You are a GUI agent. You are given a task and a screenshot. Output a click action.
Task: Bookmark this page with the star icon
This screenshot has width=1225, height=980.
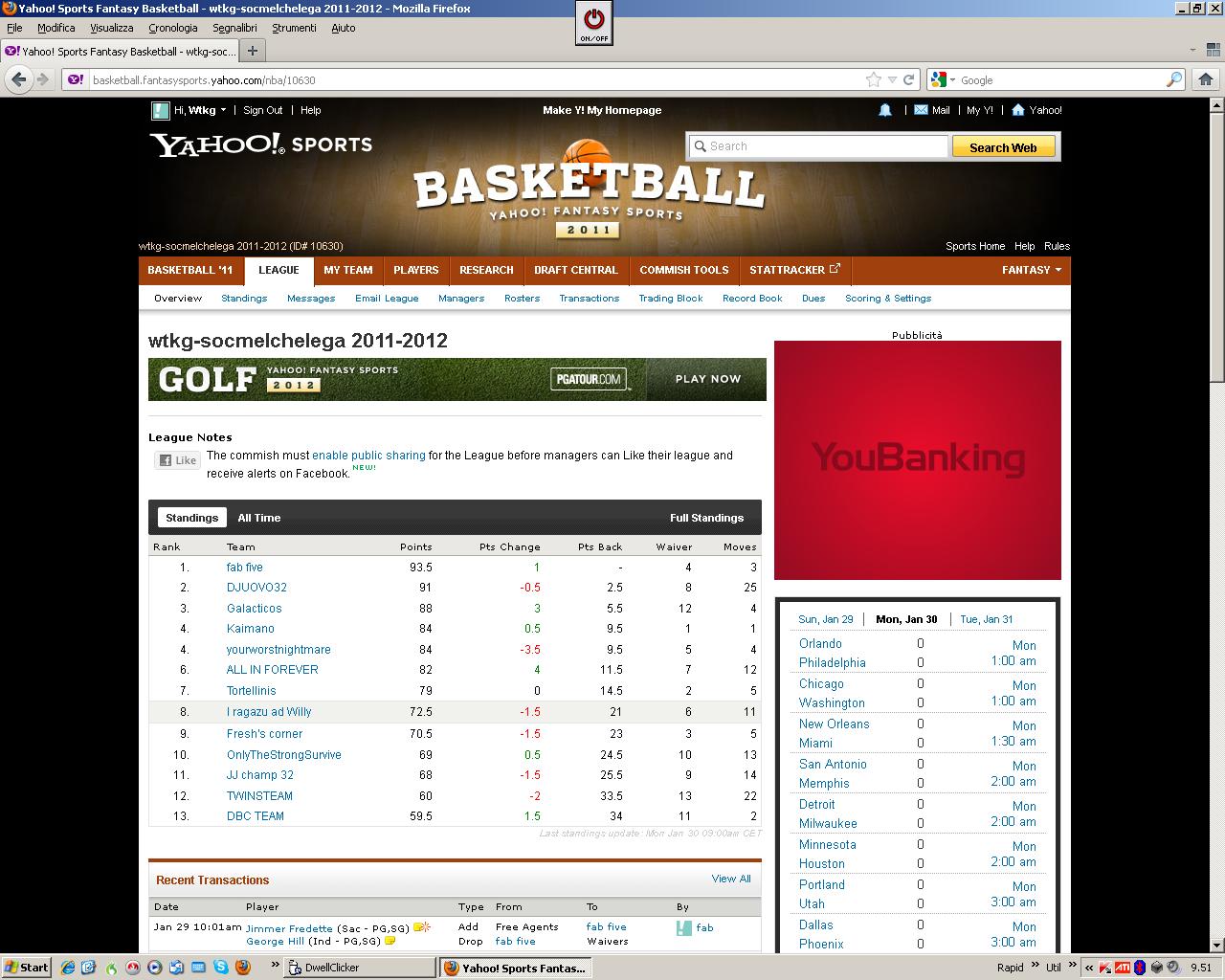(873, 80)
